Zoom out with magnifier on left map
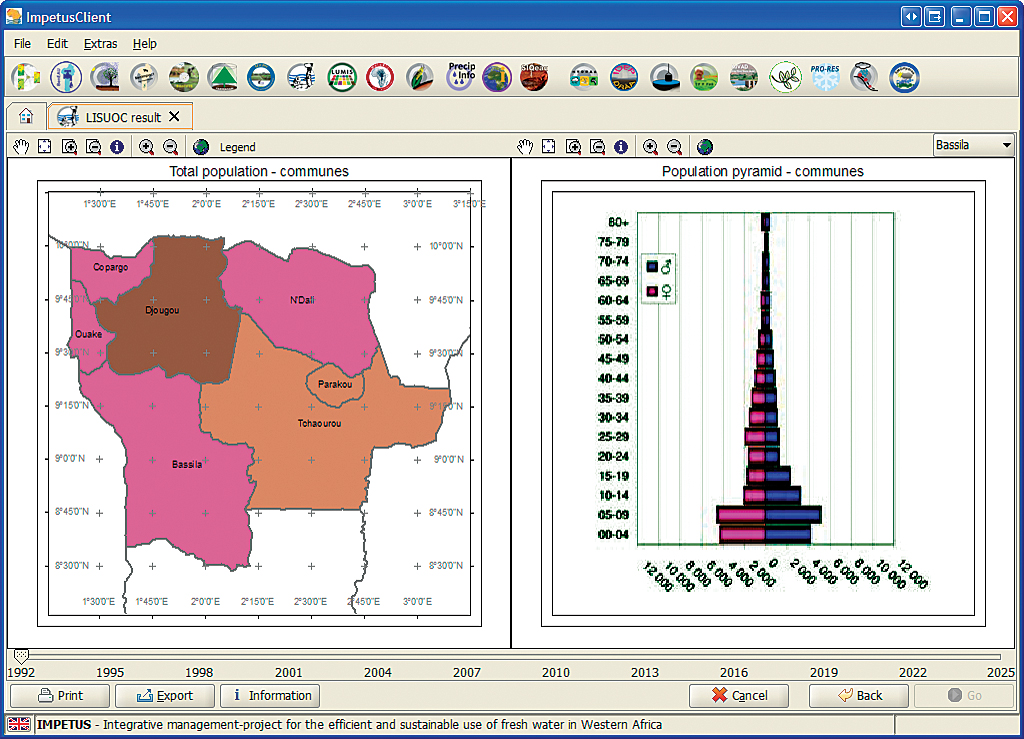The height and width of the screenshot is (739, 1024). [170, 147]
